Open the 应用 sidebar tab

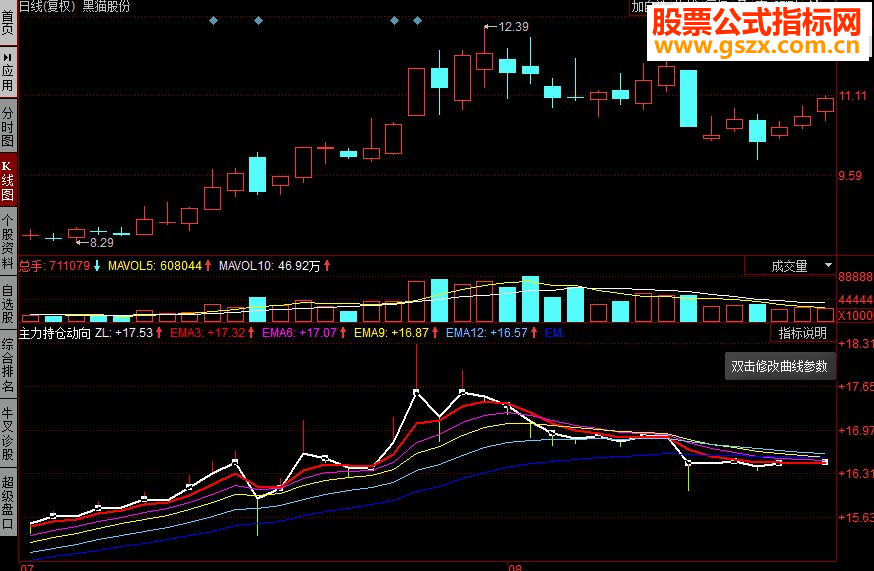(x=8, y=72)
